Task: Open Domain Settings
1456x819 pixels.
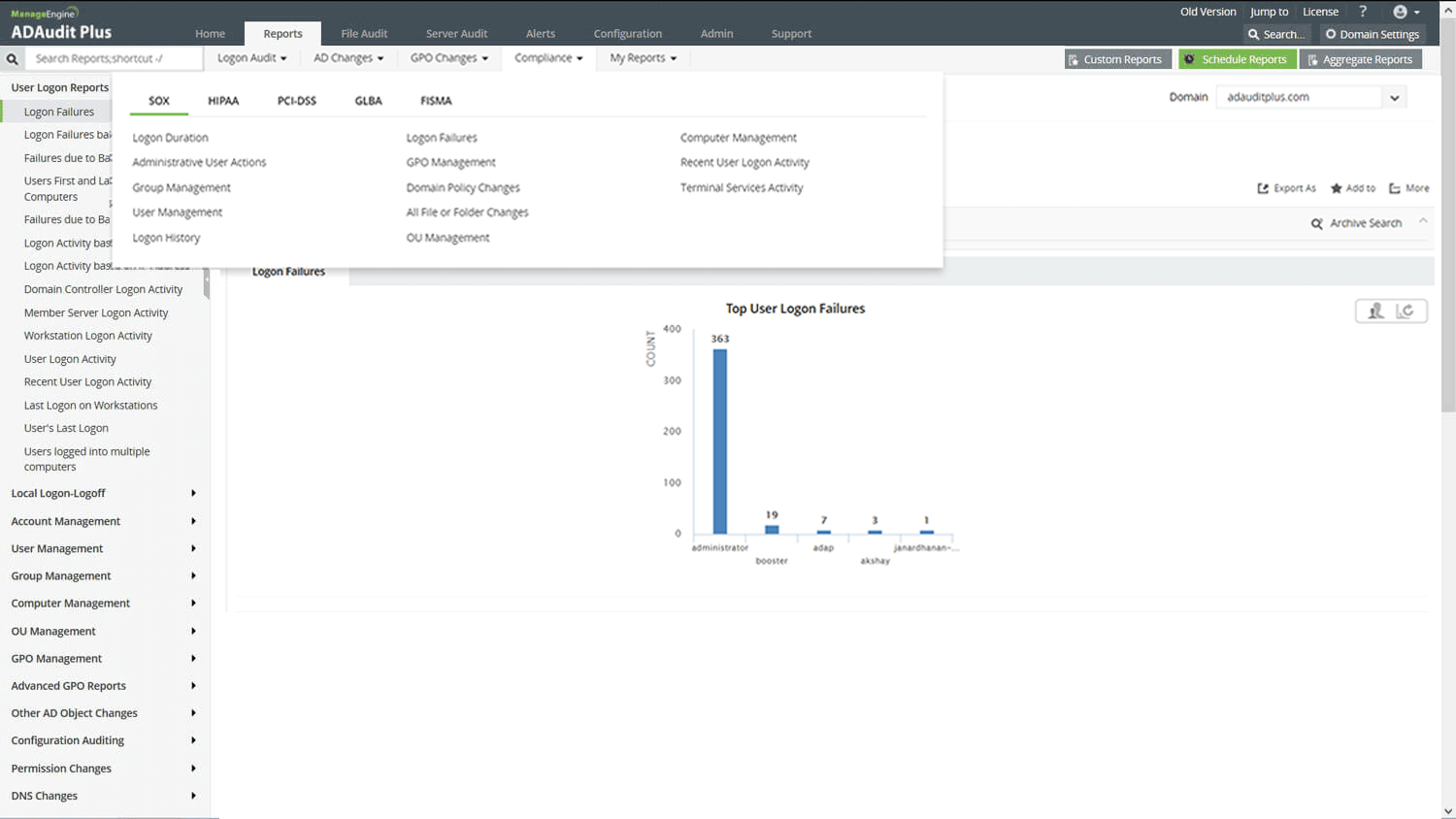Action: (x=1373, y=34)
